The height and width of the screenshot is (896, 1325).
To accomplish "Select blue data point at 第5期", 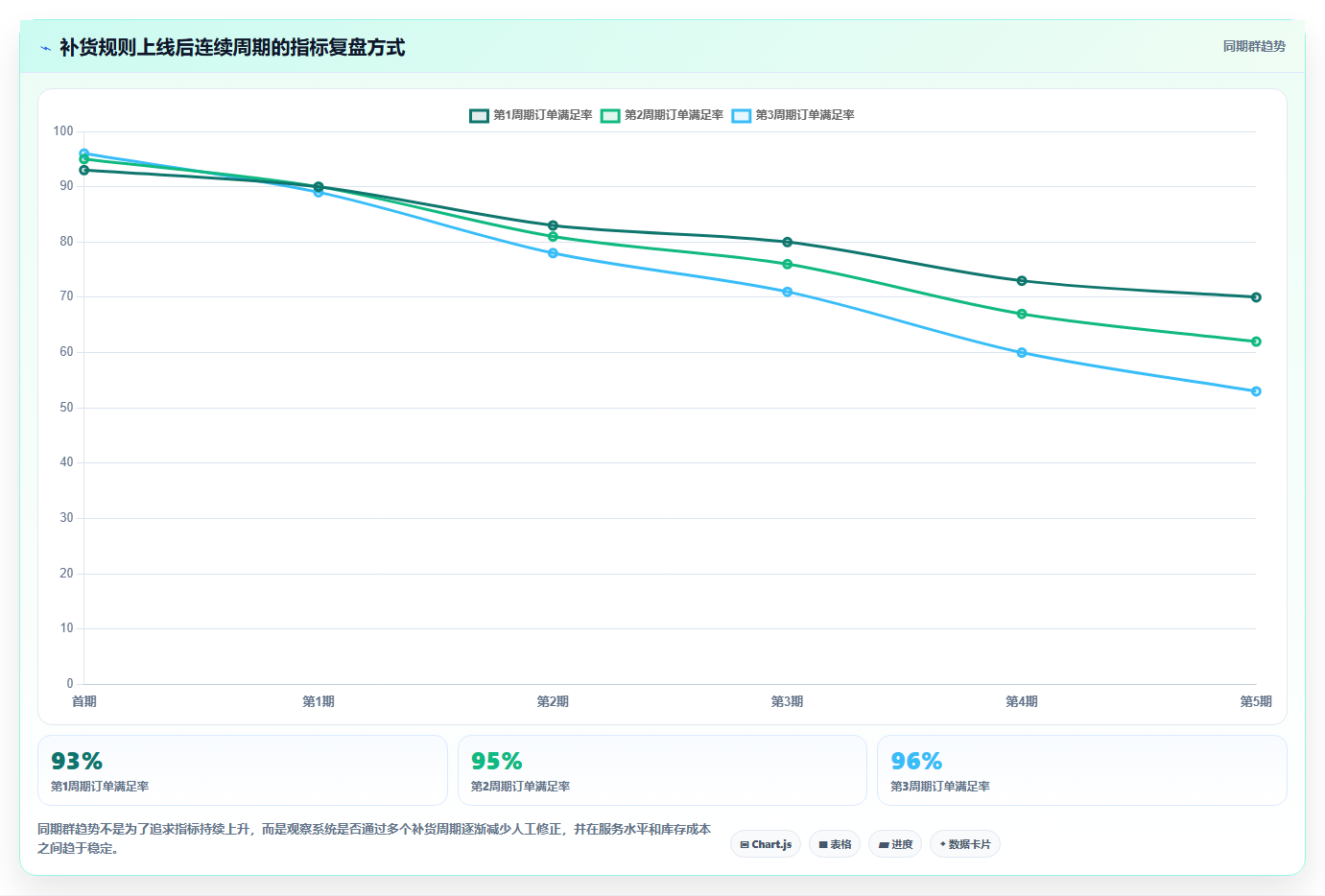I will 1256,391.
